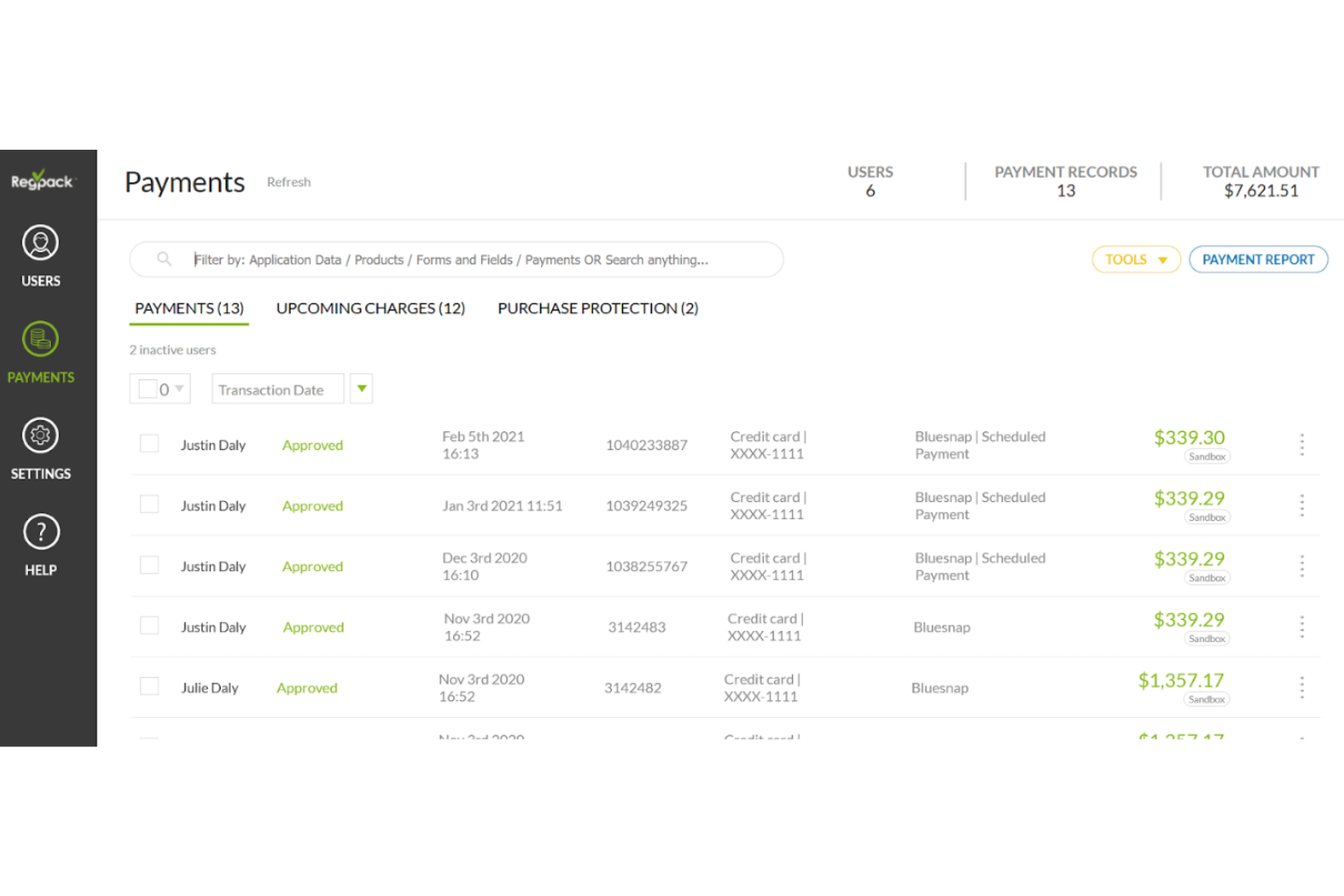The image size is (1344, 896).
Task: Click the Refresh link next to Payments
Action: point(288,182)
